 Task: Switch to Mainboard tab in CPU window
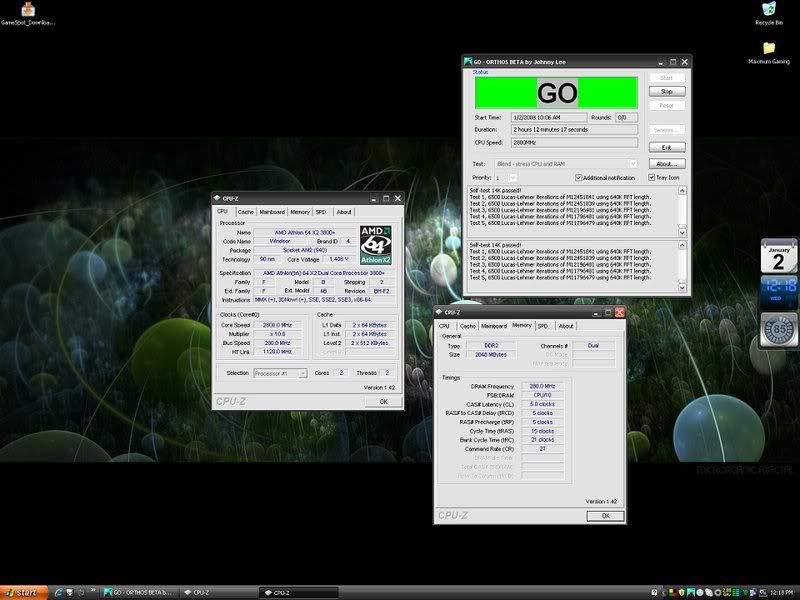(x=272, y=212)
